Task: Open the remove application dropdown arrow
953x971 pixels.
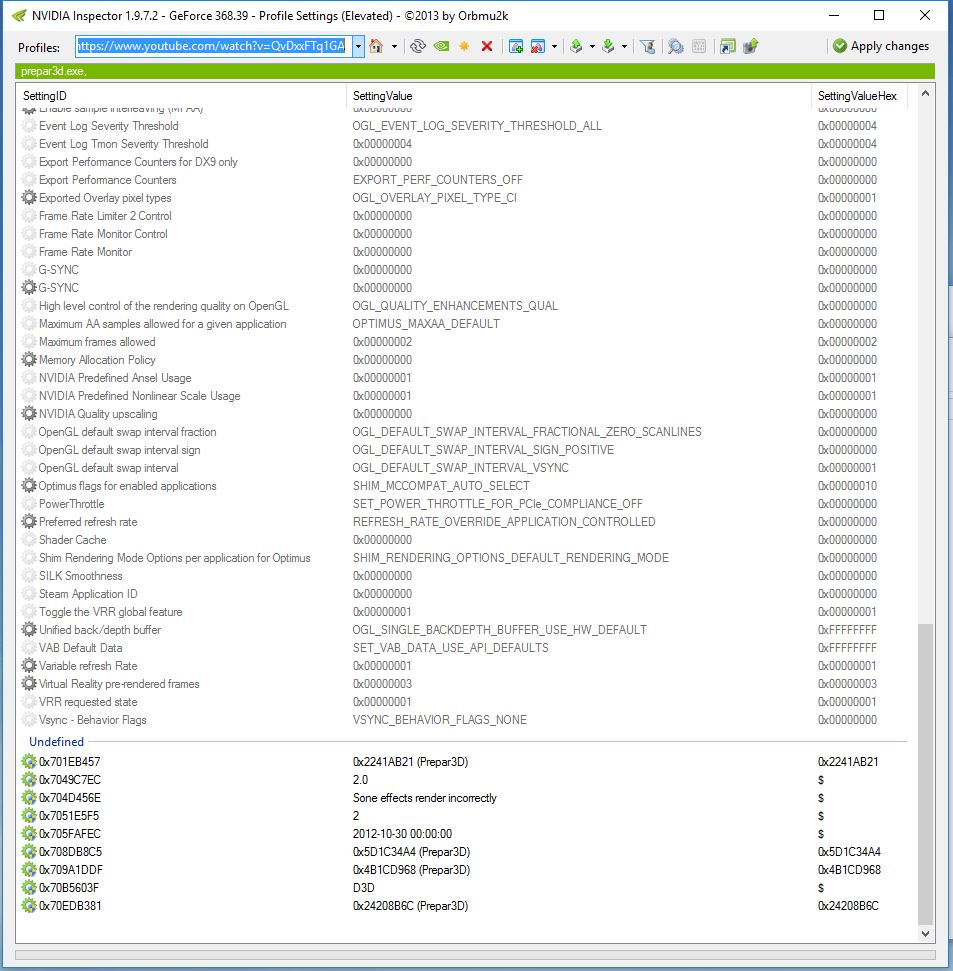Action: [554, 46]
